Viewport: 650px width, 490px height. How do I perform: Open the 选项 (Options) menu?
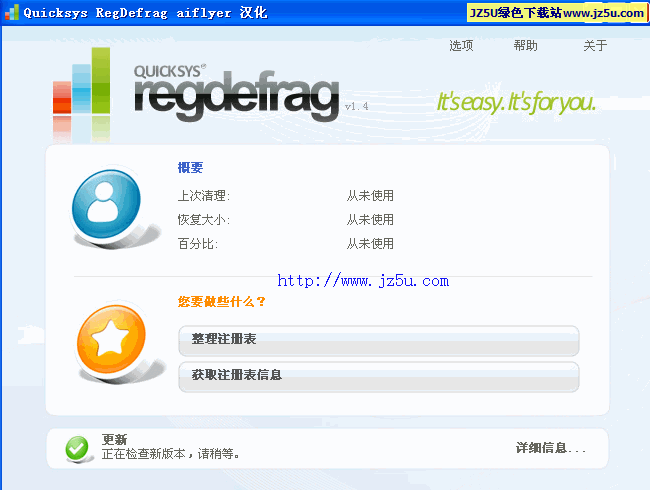461,45
